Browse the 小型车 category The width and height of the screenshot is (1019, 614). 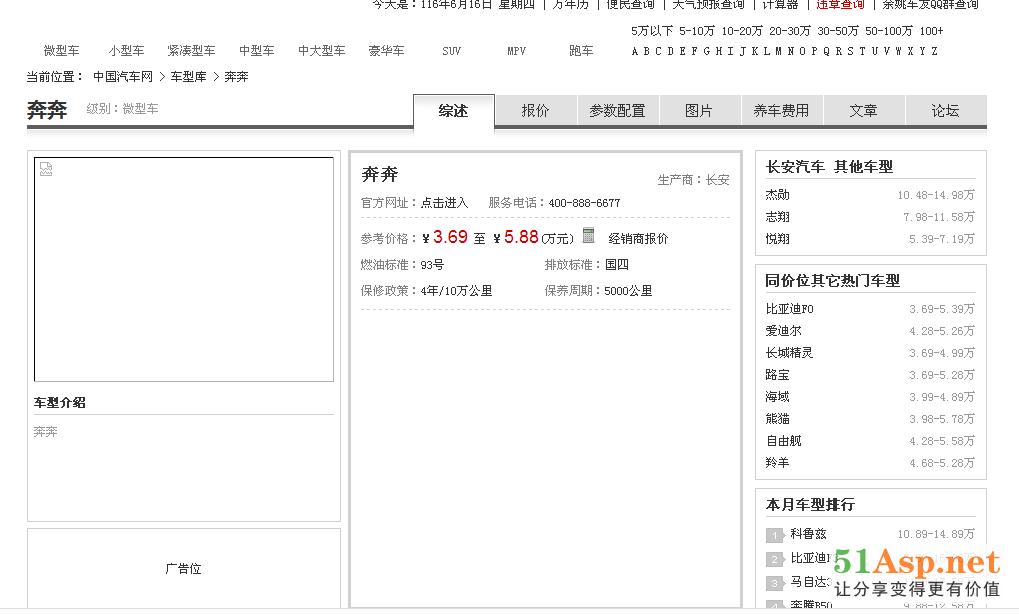(x=127, y=51)
